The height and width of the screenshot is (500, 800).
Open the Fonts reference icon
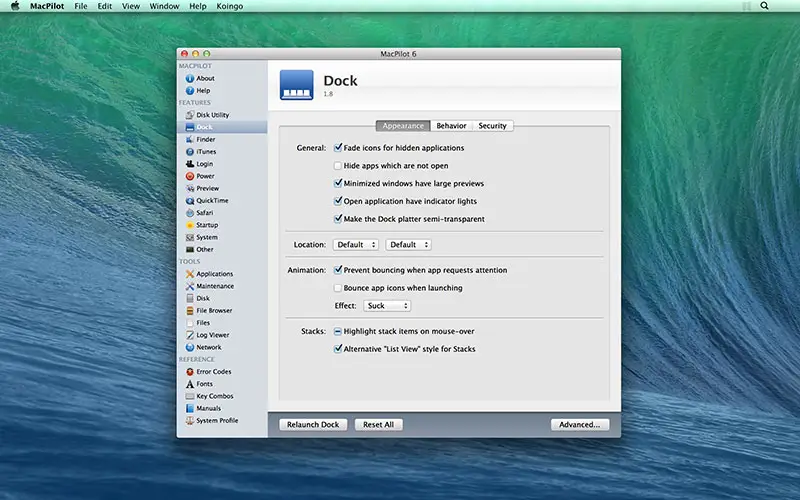190,384
